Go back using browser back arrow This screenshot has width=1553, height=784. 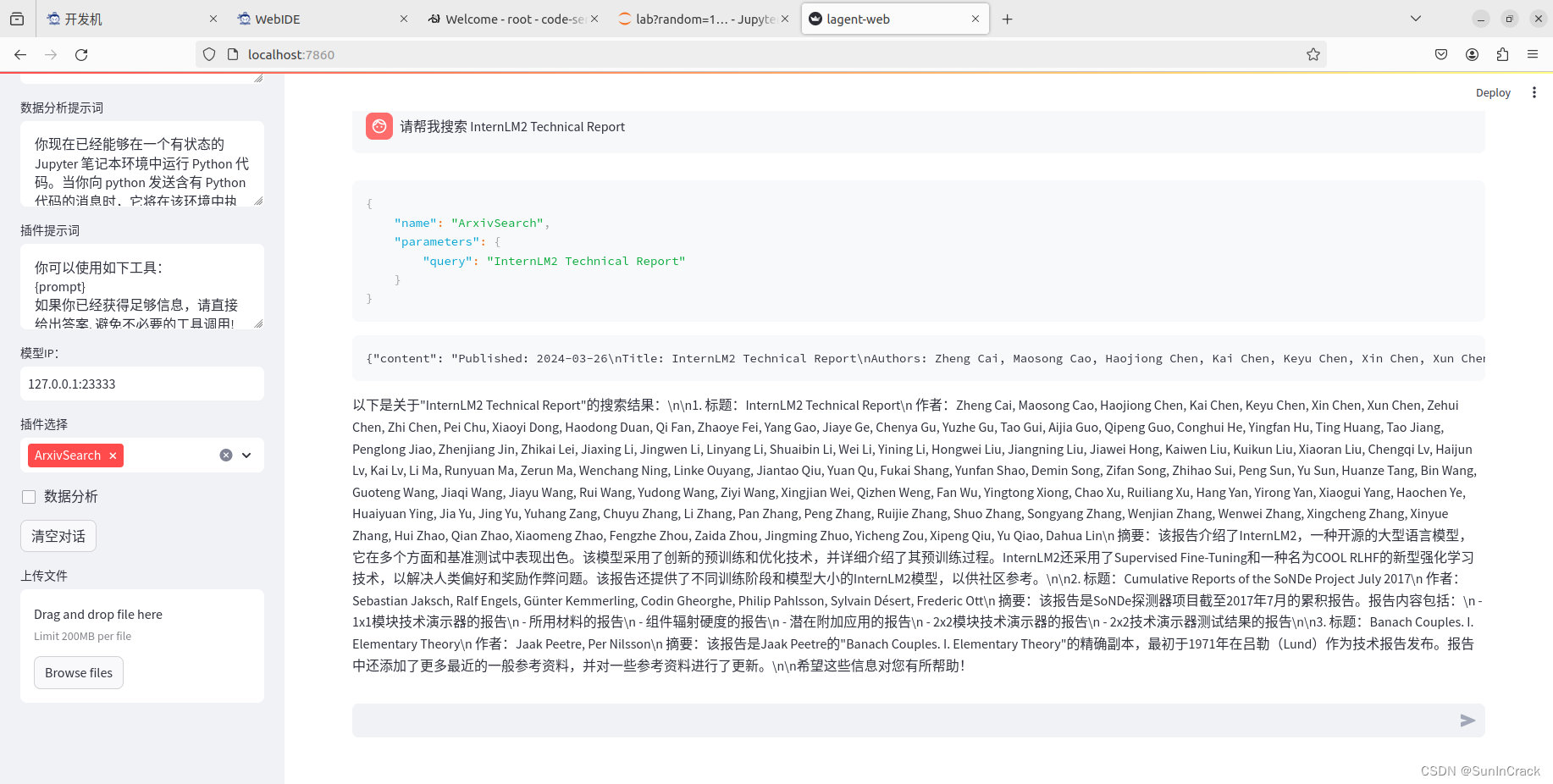pos(20,54)
